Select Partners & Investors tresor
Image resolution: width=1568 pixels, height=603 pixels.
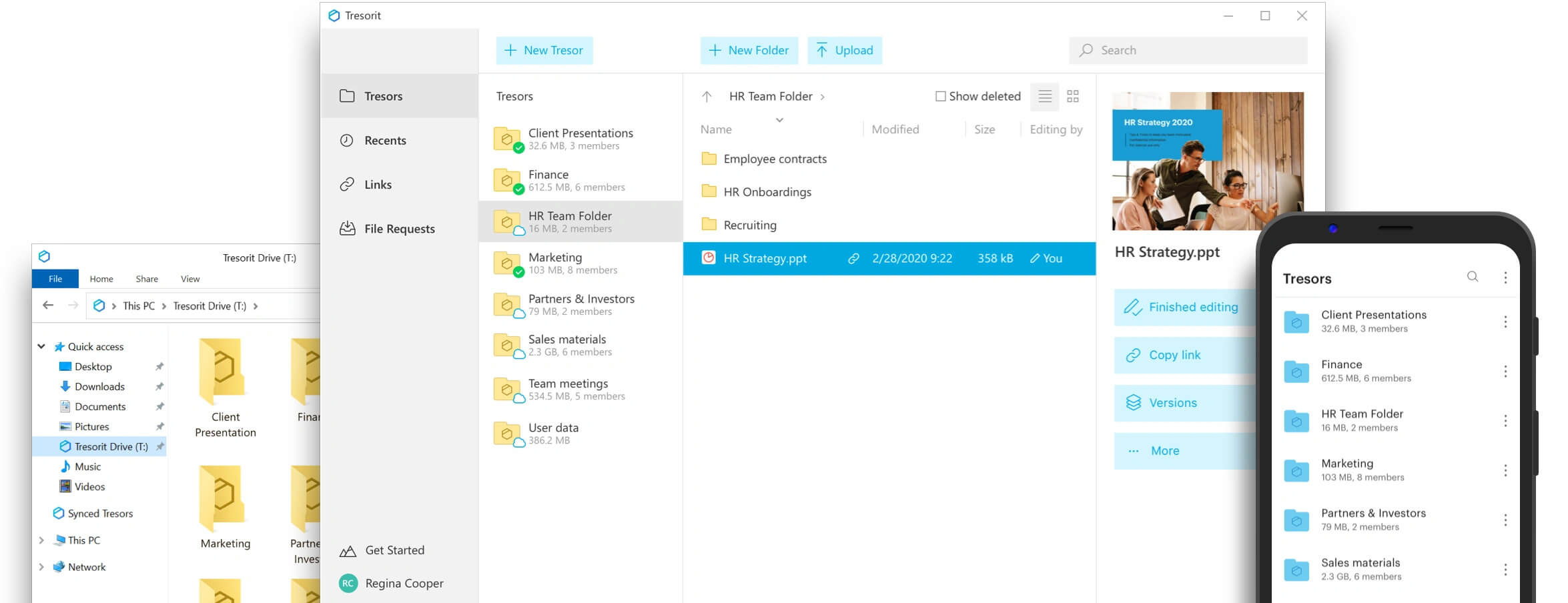pos(580,304)
